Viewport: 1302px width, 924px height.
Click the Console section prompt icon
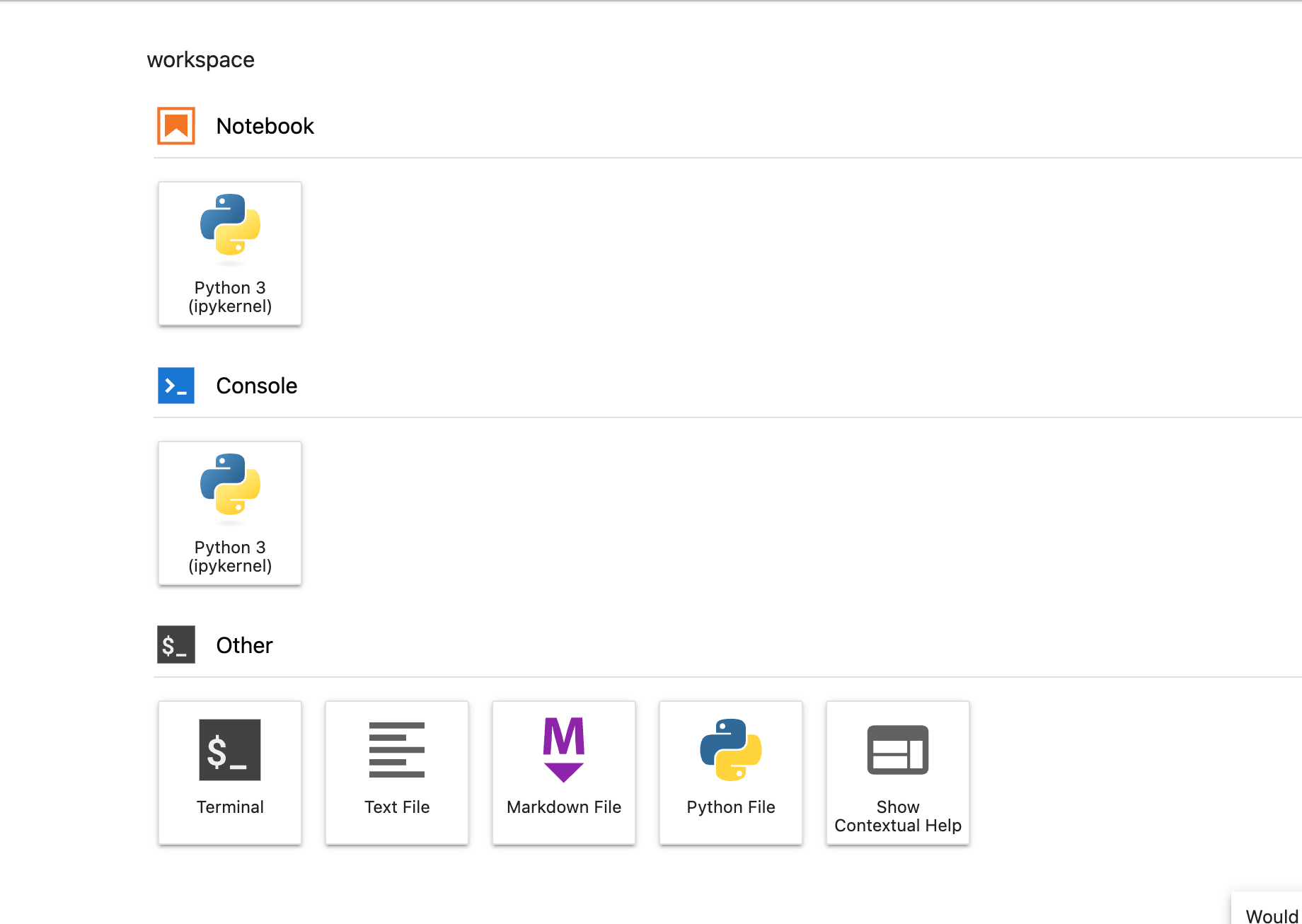pyautogui.click(x=176, y=386)
